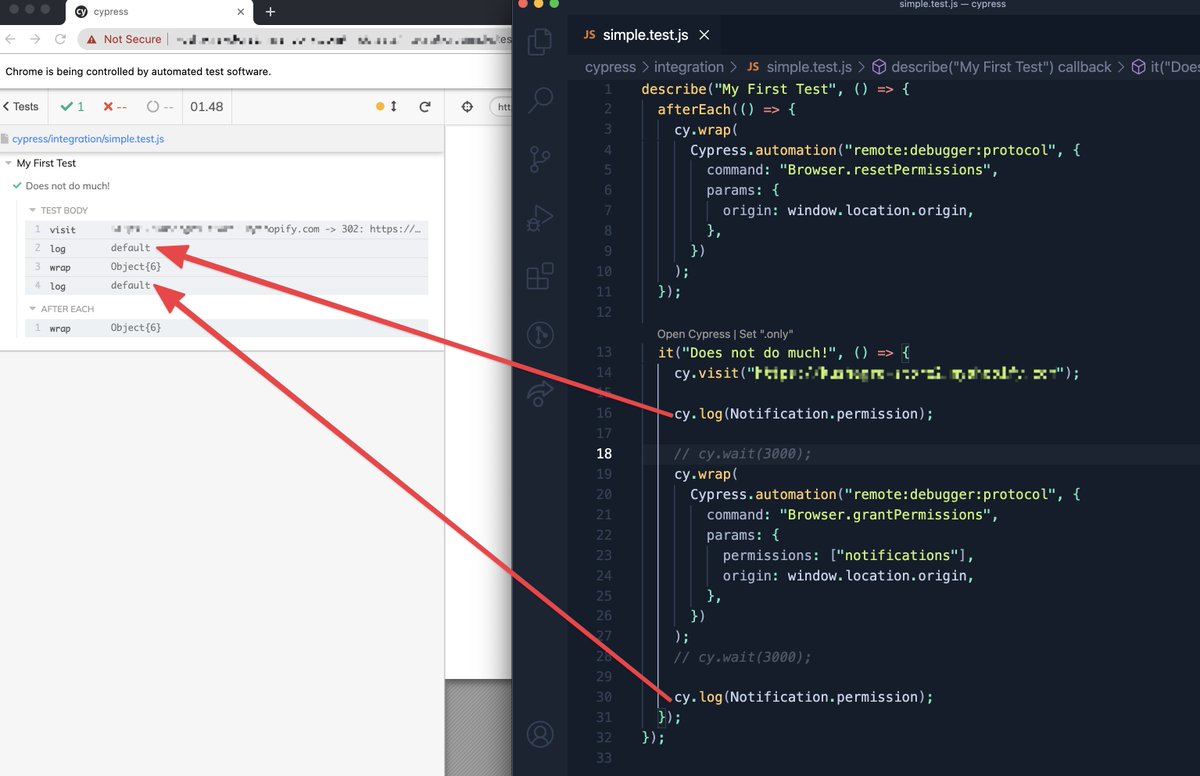Open a new Chrome tab
1200x776 pixels.
coord(270,12)
